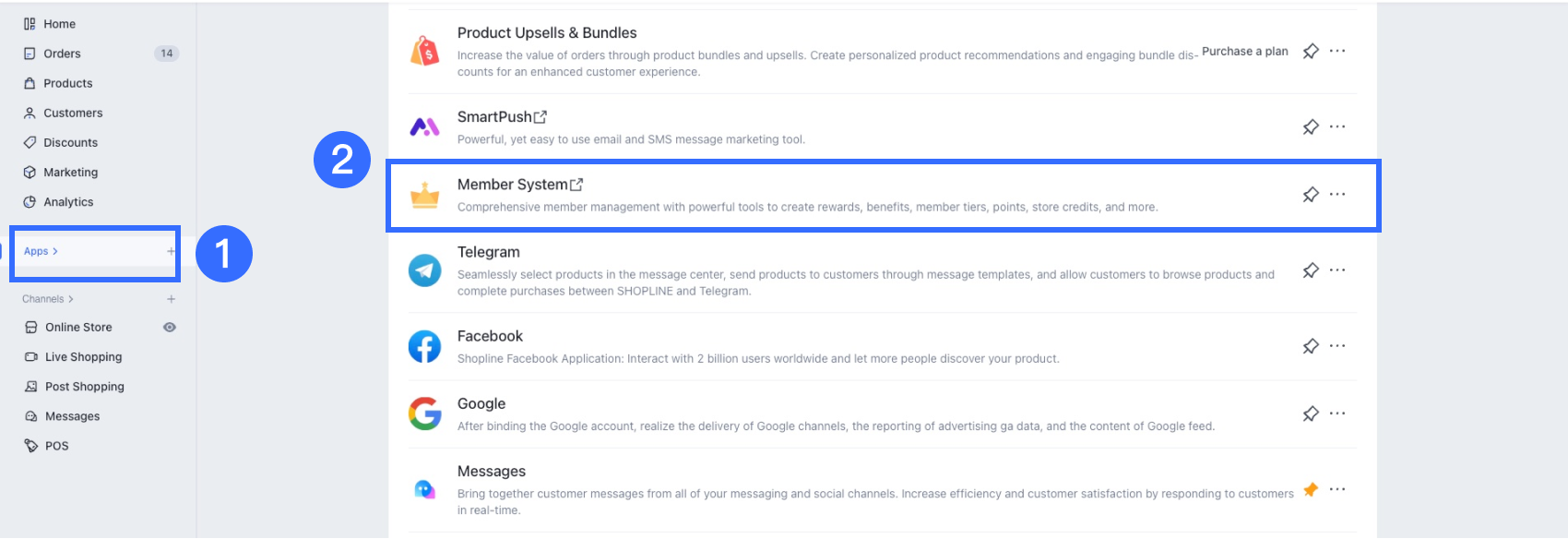Open more options for Google app
Viewport: 1568px width, 539px height.
coord(1337,413)
